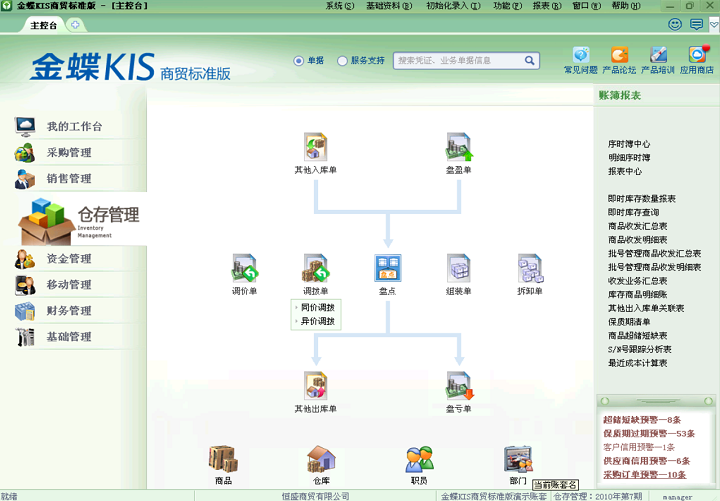Click the 常见问题 FAQ icon
This screenshot has height=501, width=720.
580,56
